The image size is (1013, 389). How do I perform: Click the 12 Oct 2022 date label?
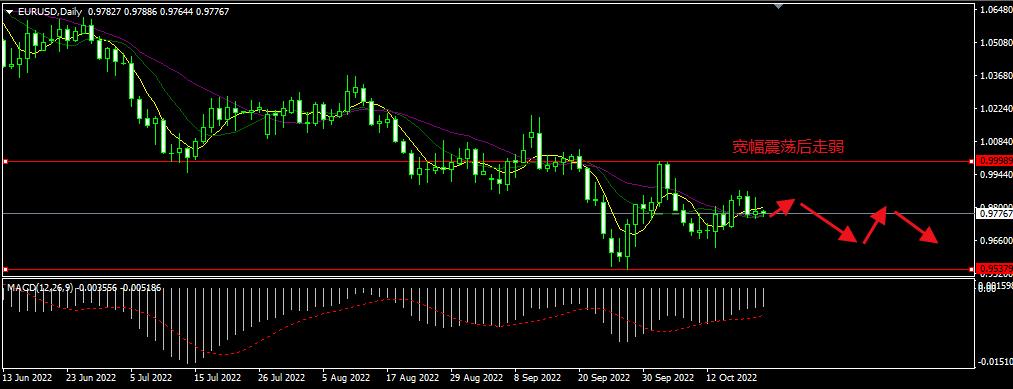click(x=731, y=377)
